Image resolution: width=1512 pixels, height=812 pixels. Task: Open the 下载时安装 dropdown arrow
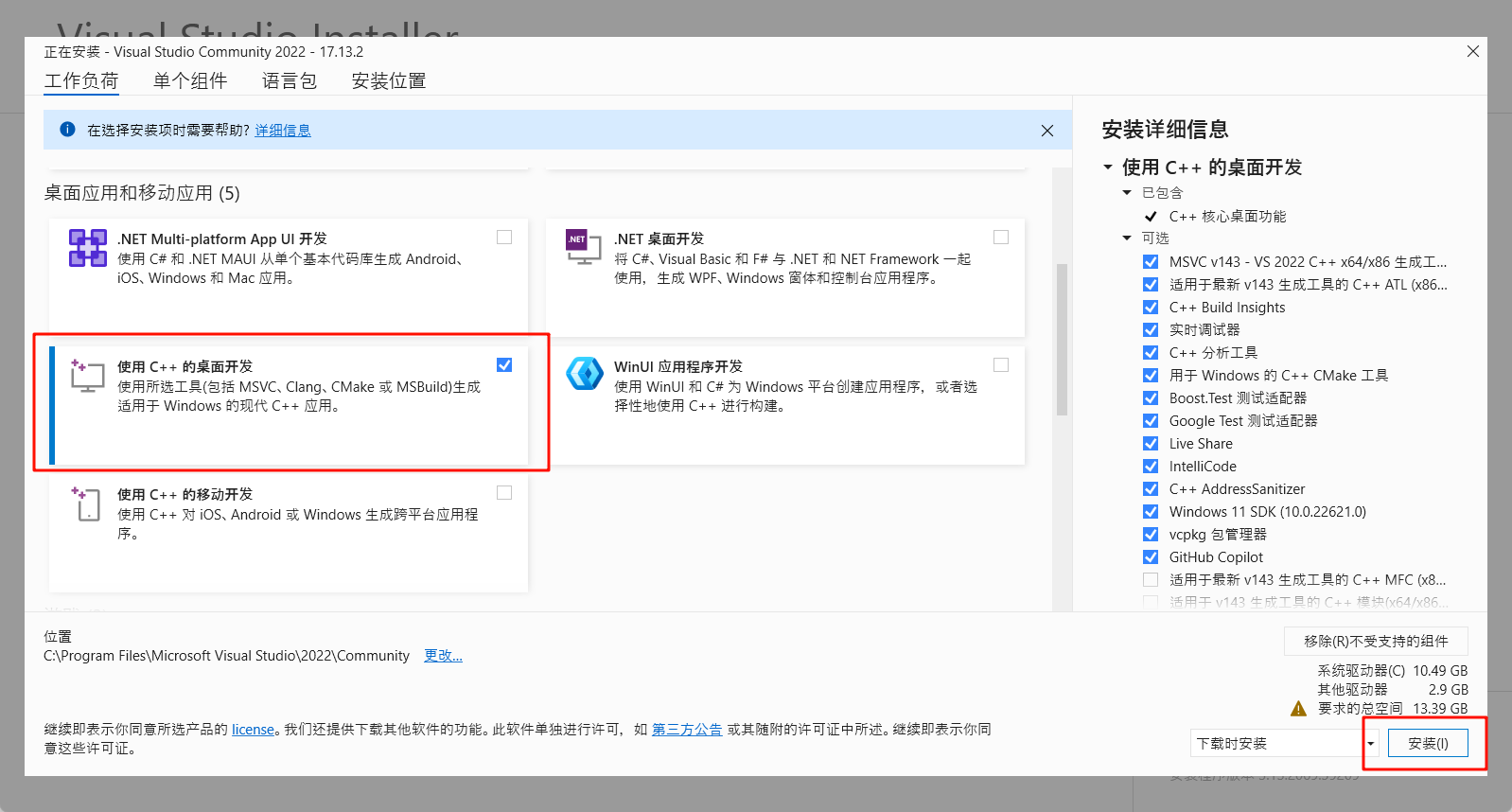(x=1370, y=744)
